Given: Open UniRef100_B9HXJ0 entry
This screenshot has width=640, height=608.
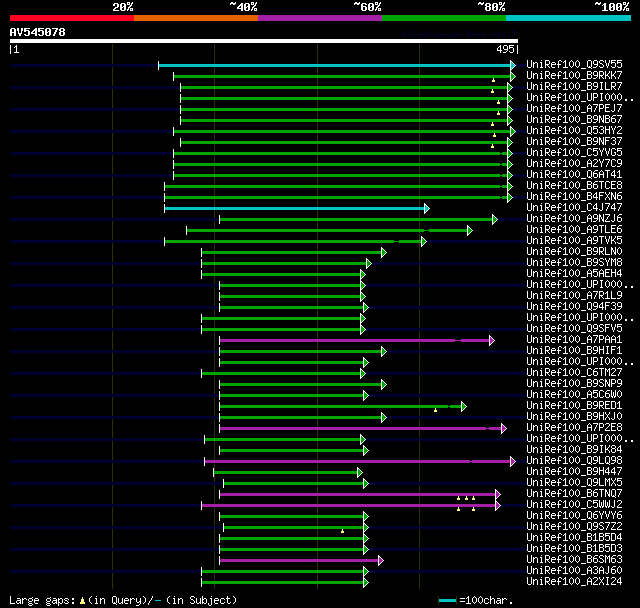Looking at the screenshot, I should [x=574, y=417].
